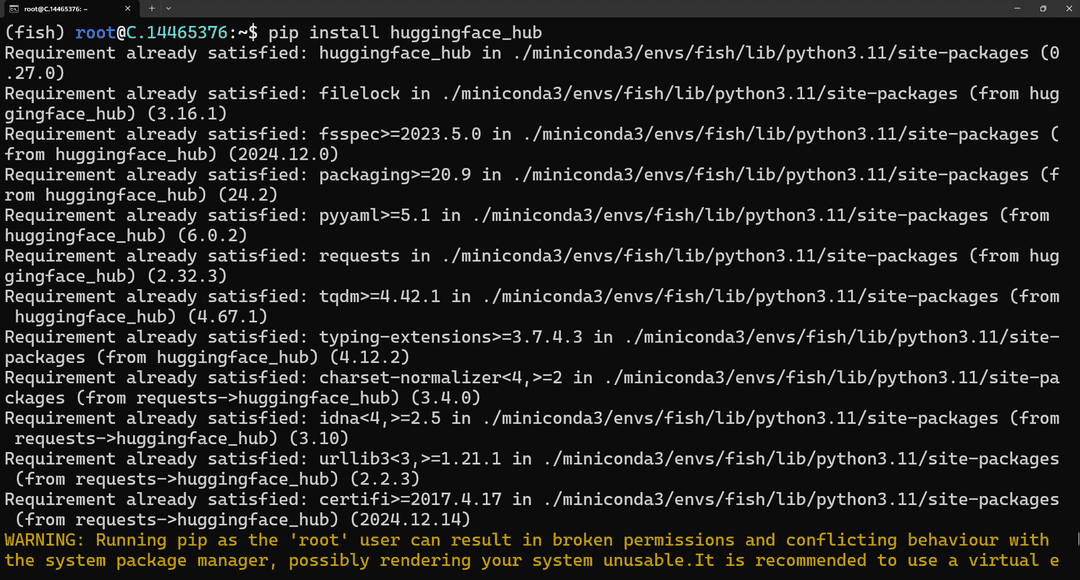The height and width of the screenshot is (580, 1080).
Task: Select the root@C.14465376 terminal tab
Action: click(x=69, y=8)
